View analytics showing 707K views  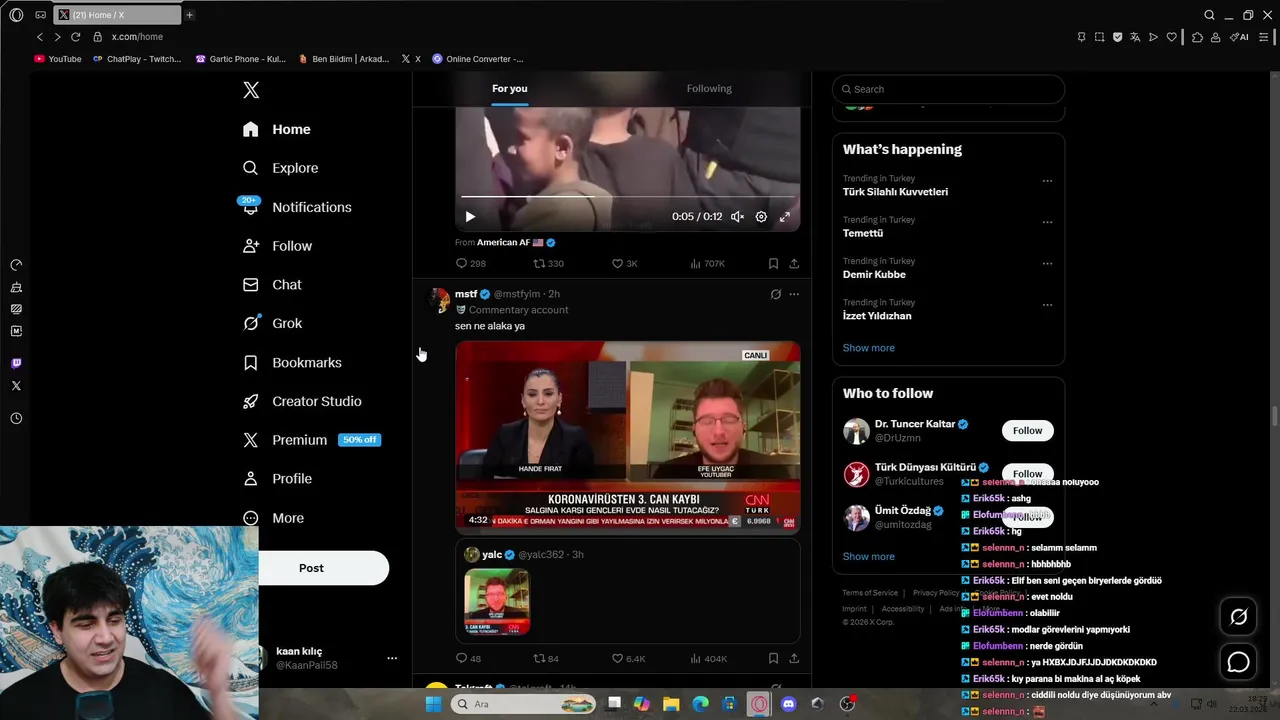click(x=707, y=264)
